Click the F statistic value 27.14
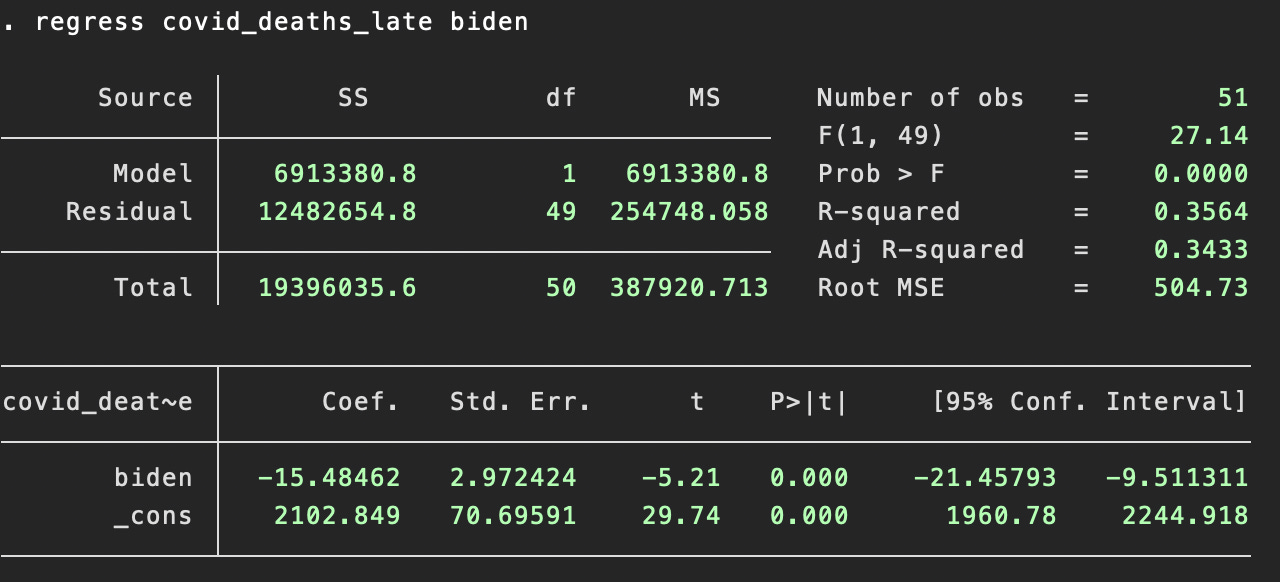This screenshot has width=1280, height=582. [1209, 136]
